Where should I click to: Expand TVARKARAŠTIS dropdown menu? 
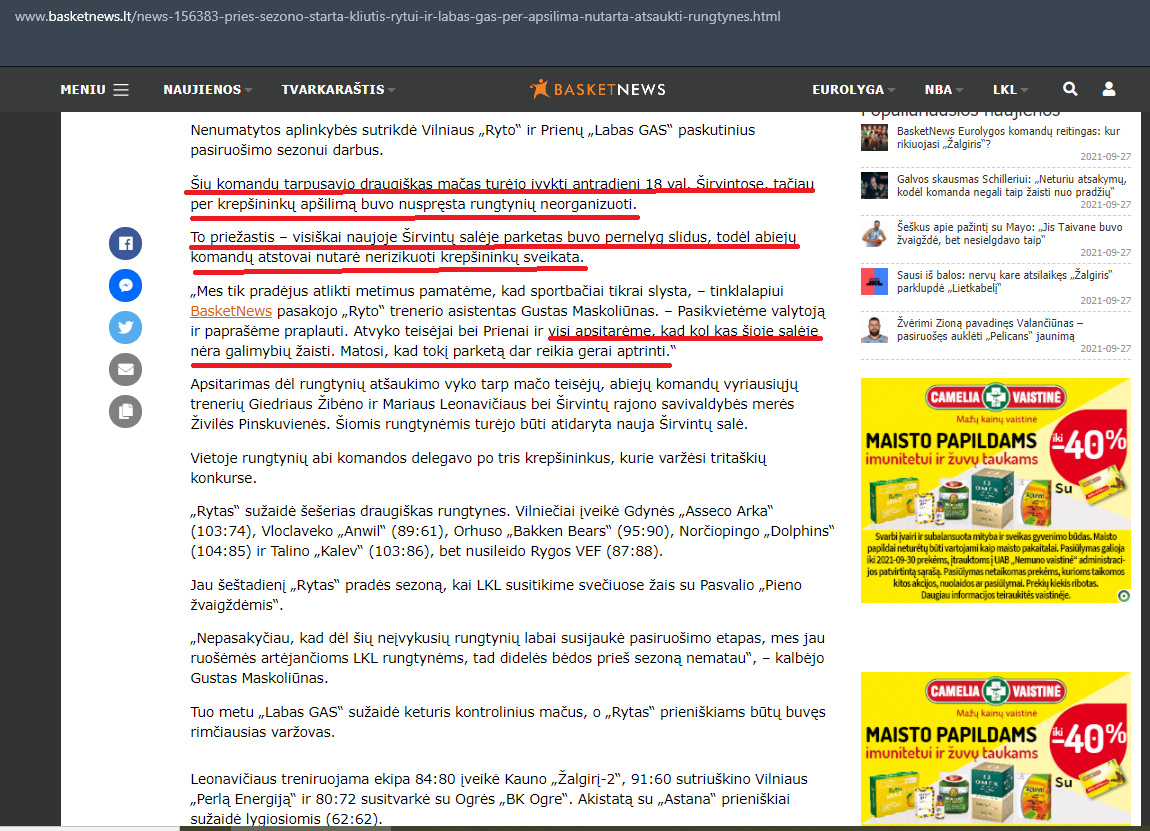tap(338, 89)
